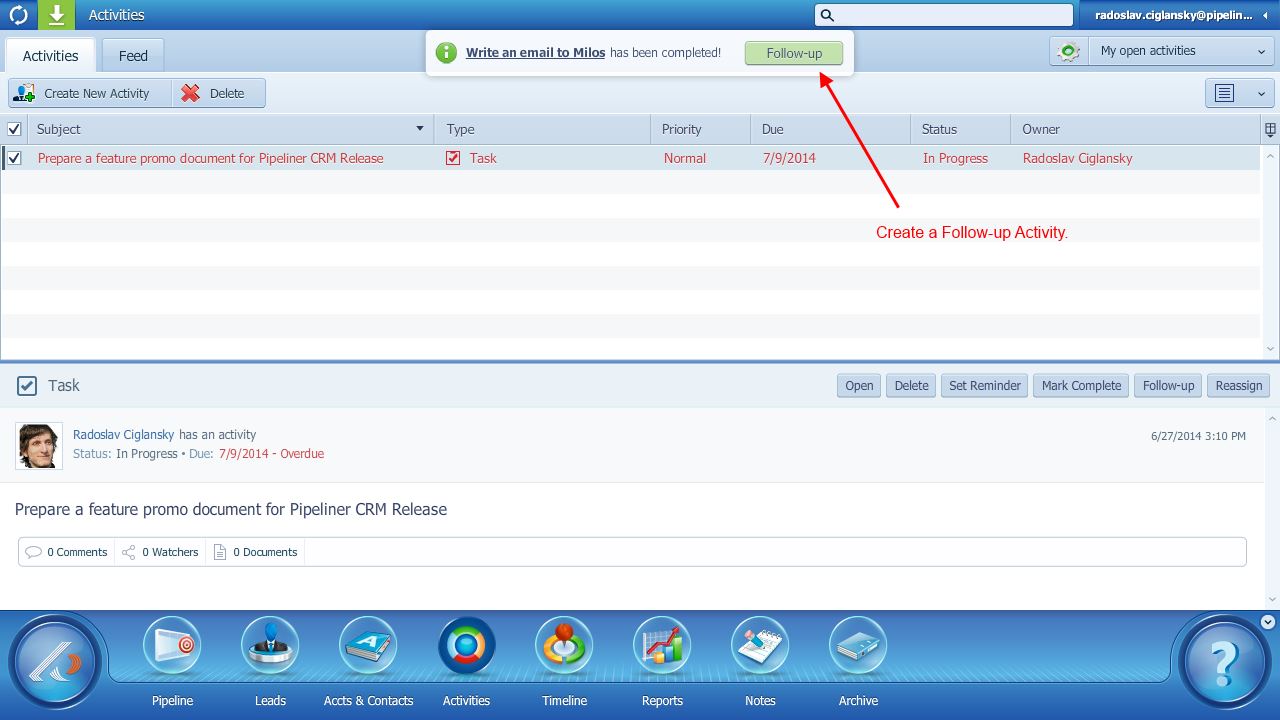
Task: Click the '6/27/2014 3:10 PM' timestamp
Action: (1198, 436)
